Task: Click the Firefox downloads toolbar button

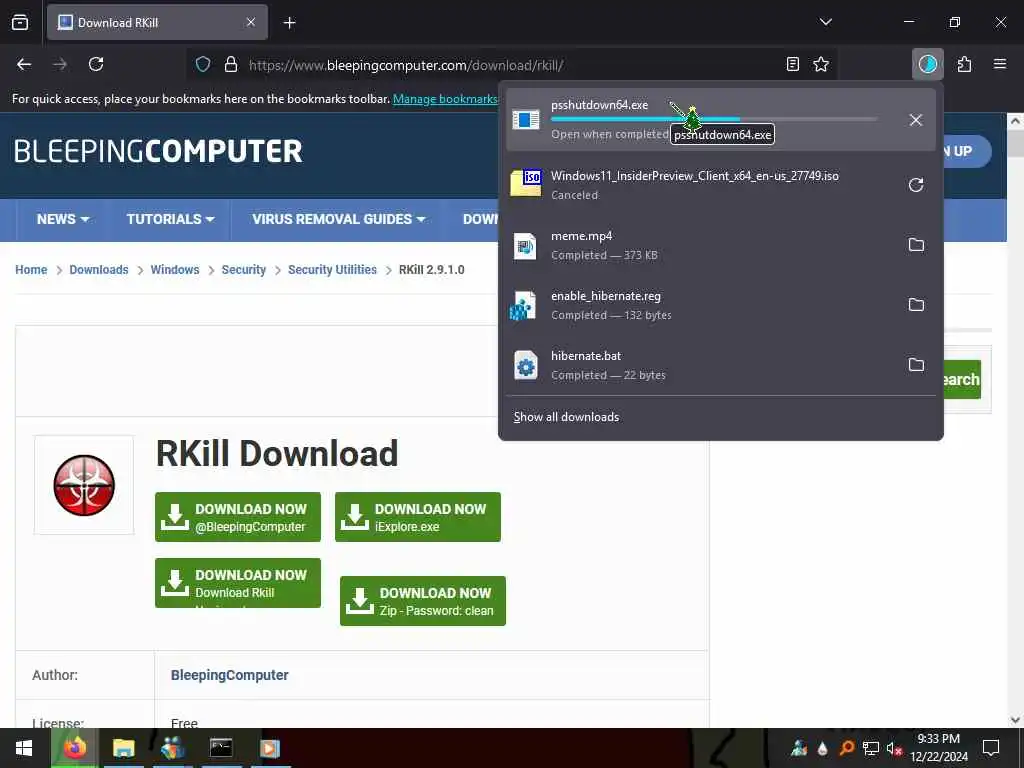Action: coord(927,64)
